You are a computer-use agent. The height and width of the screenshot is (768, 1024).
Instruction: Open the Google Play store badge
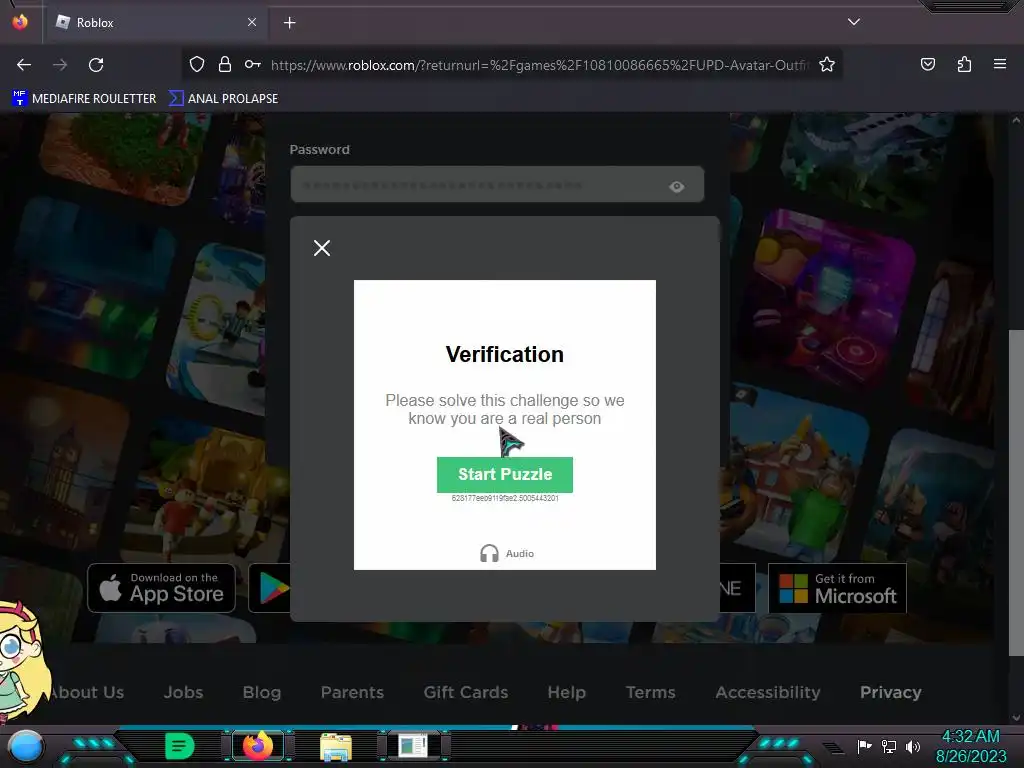coord(270,588)
